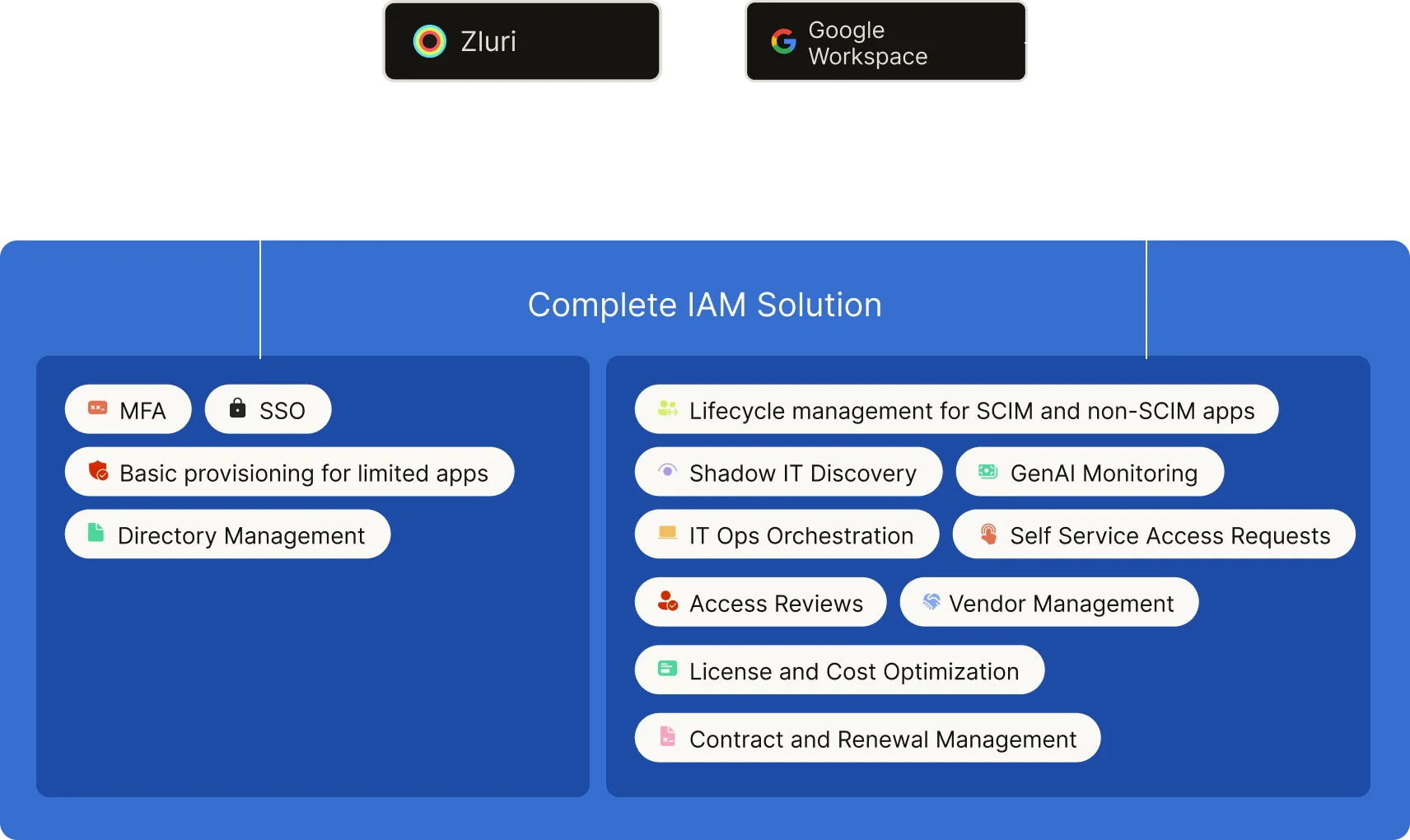Click the green file icon for Directory Management
The height and width of the screenshot is (840, 1410).
[x=96, y=533]
